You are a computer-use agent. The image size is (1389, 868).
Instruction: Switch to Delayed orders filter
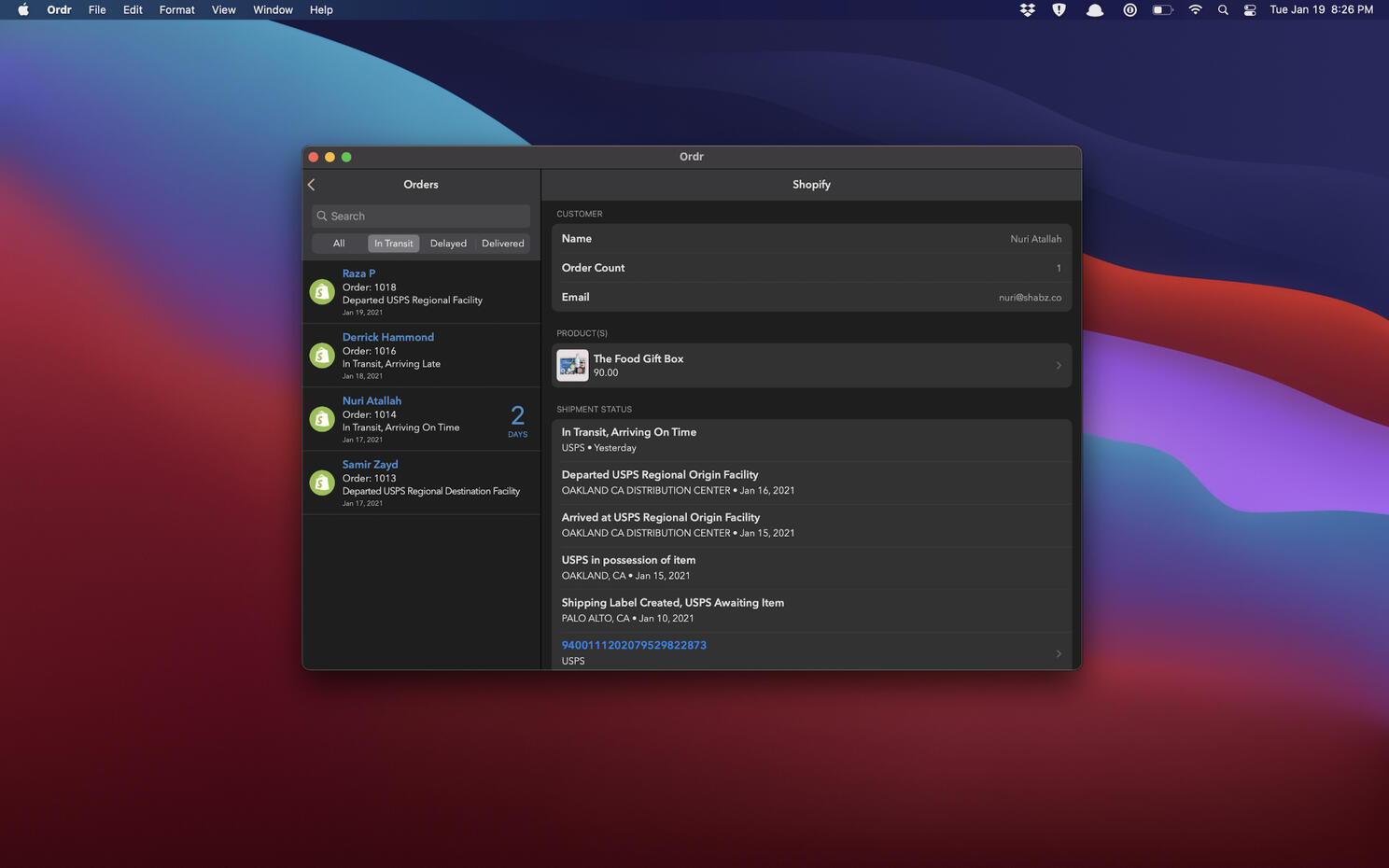pos(448,244)
